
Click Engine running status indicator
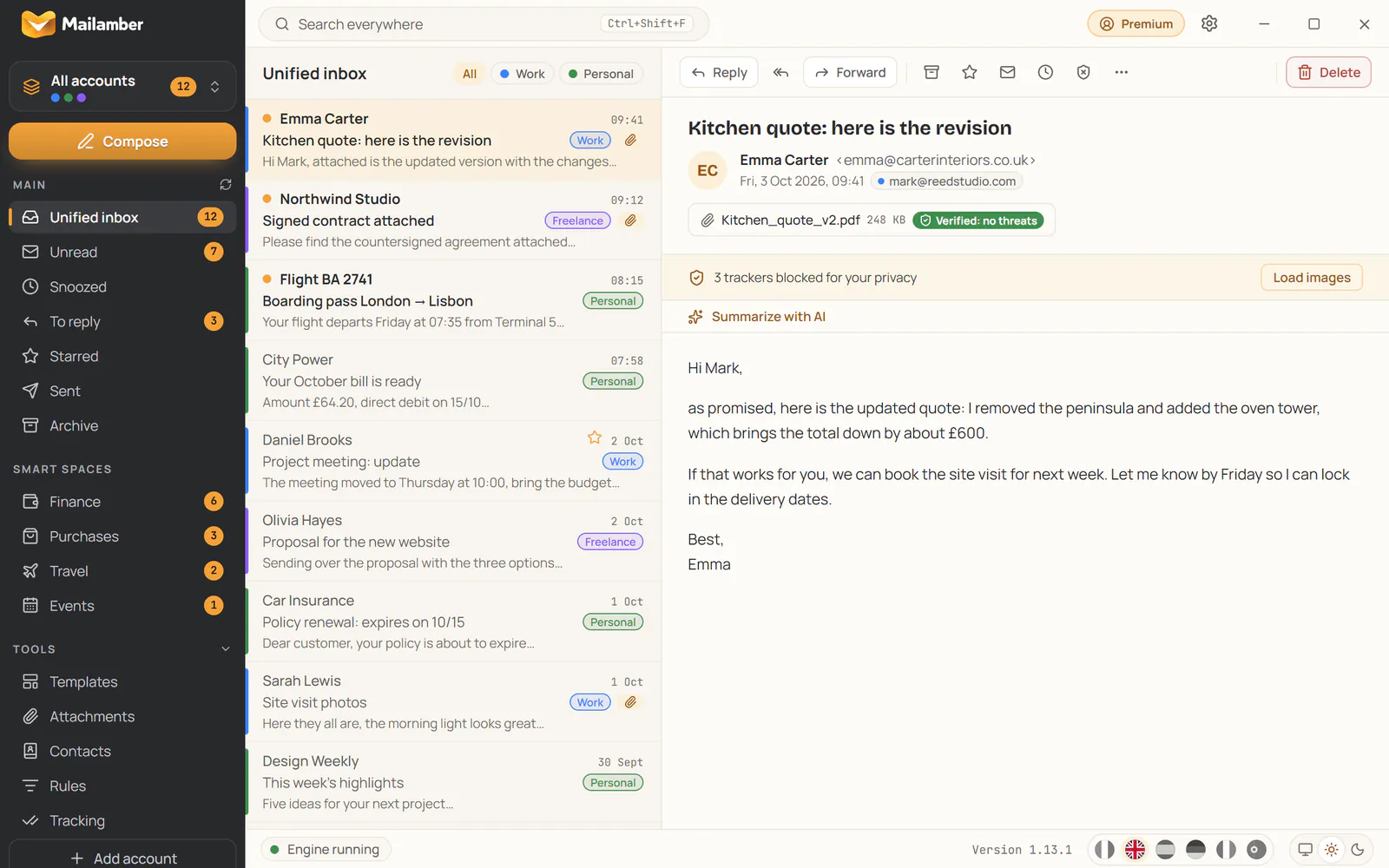click(326, 850)
